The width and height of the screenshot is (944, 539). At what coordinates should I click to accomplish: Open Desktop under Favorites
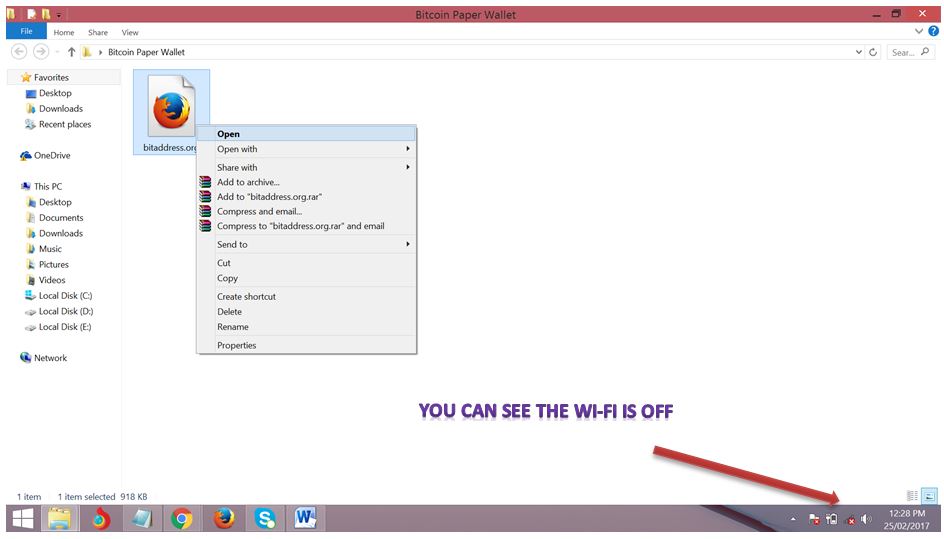pos(55,93)
